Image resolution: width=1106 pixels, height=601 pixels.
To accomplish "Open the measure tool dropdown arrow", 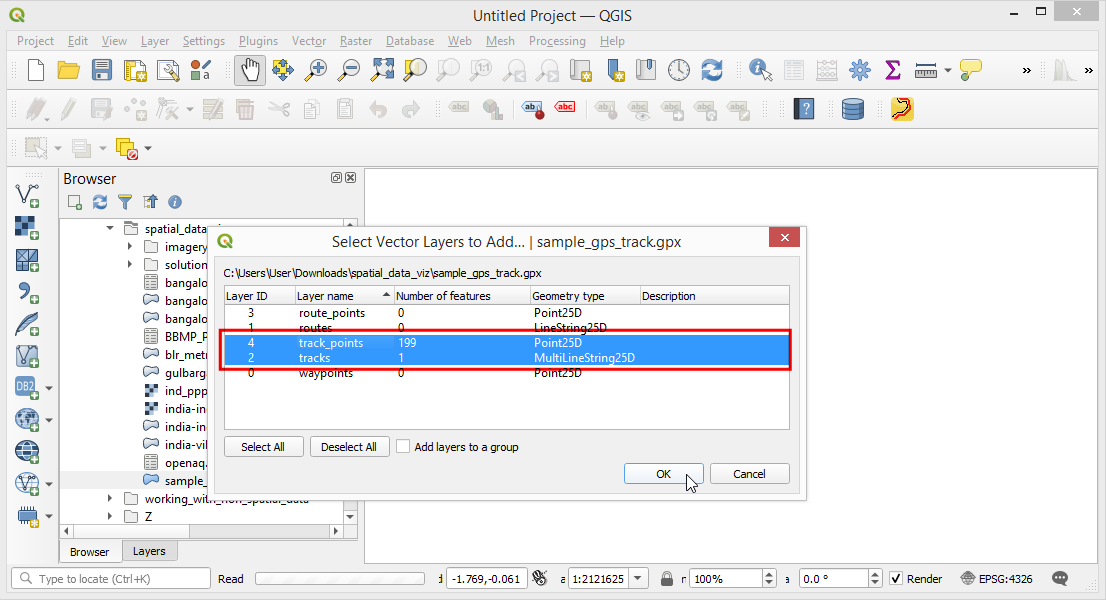I will tap(947, 71).
